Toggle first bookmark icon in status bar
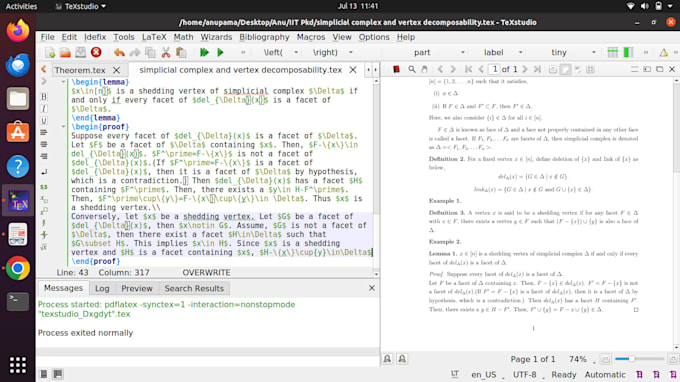Viewport: 680px width, 382px height. [x=639, y=374]
